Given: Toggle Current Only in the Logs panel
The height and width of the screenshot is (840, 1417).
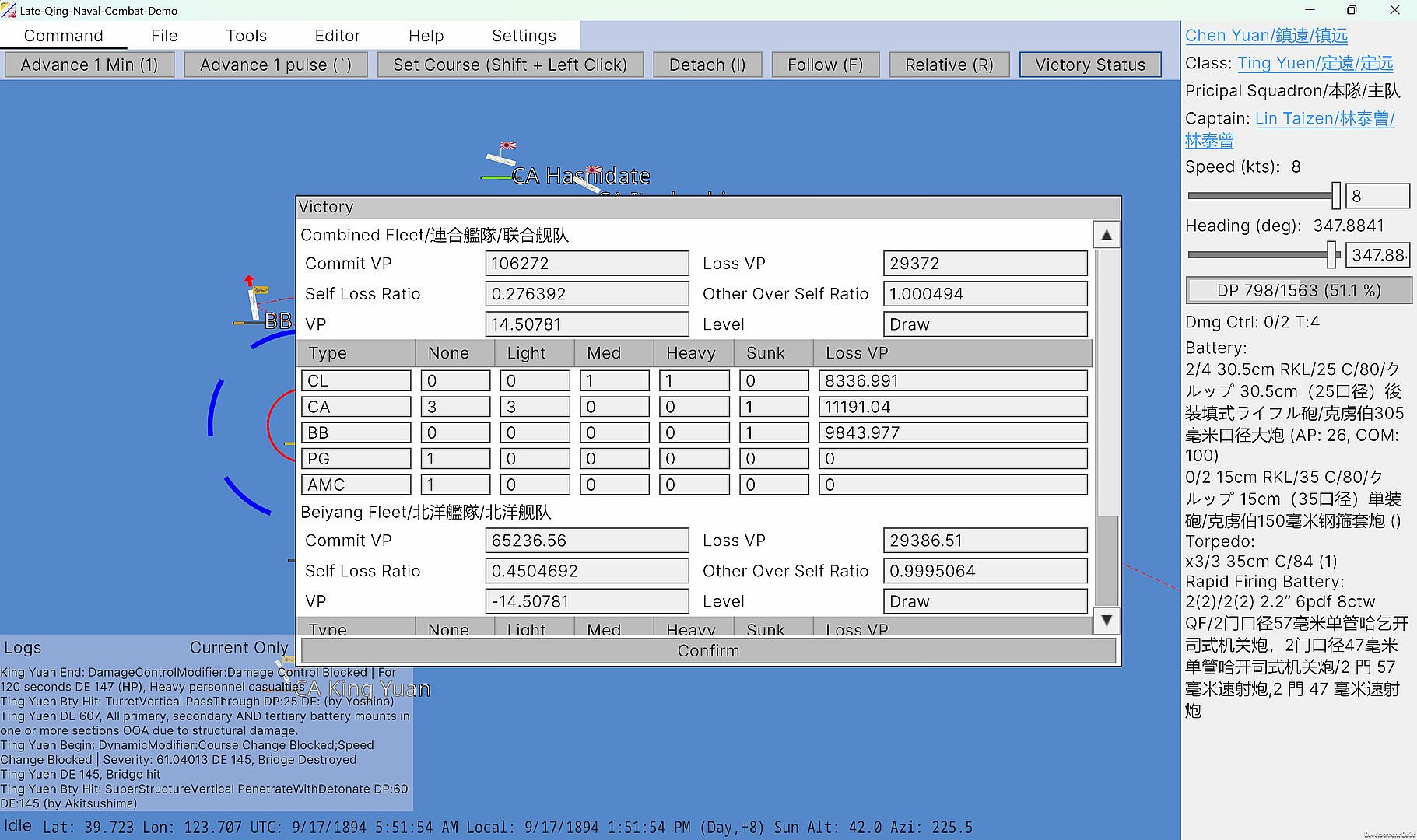Looking at the screenshot, I should (x=238, y=648).
